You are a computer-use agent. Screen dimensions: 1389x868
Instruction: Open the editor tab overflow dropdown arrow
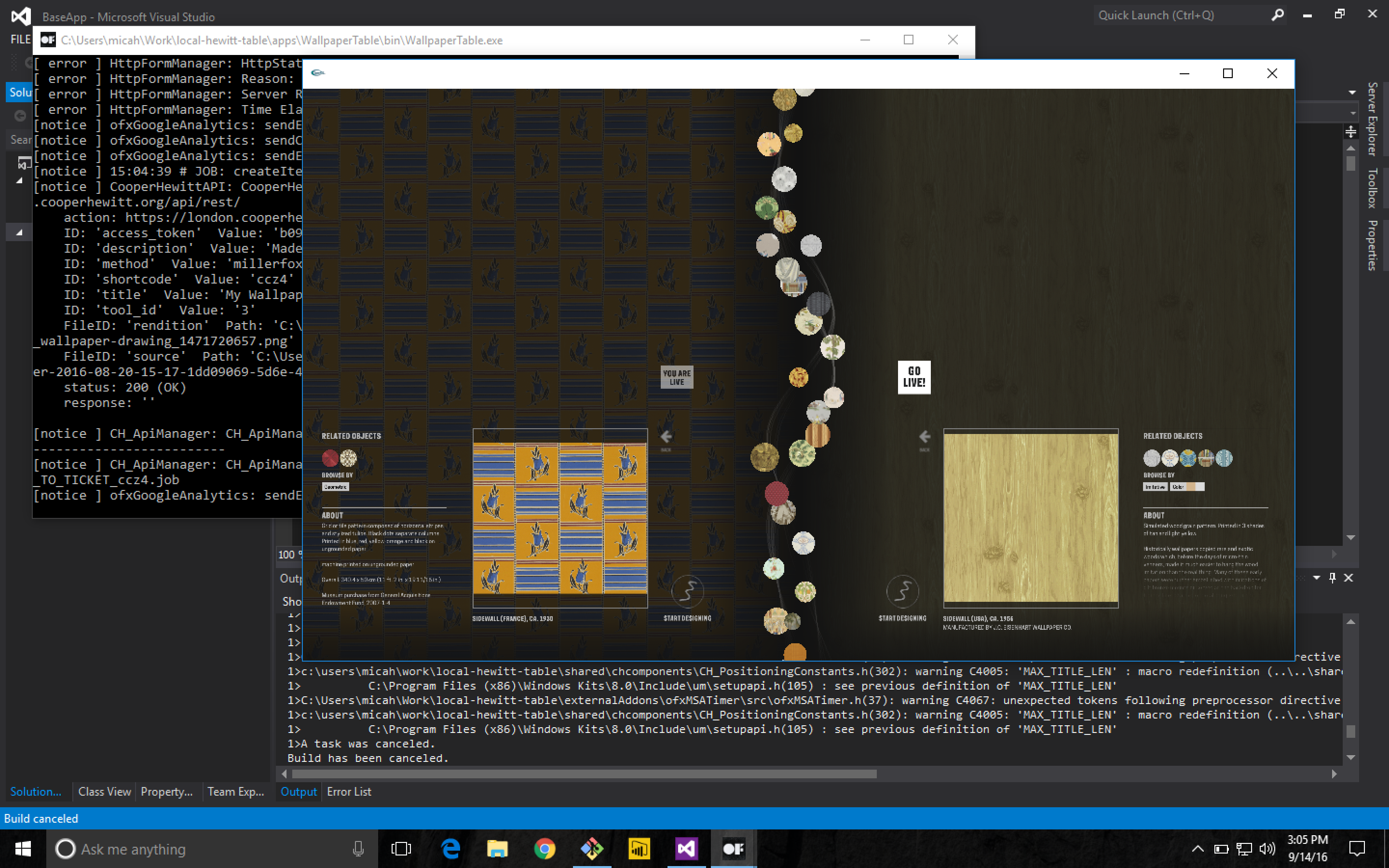(x=1352, y=93)
